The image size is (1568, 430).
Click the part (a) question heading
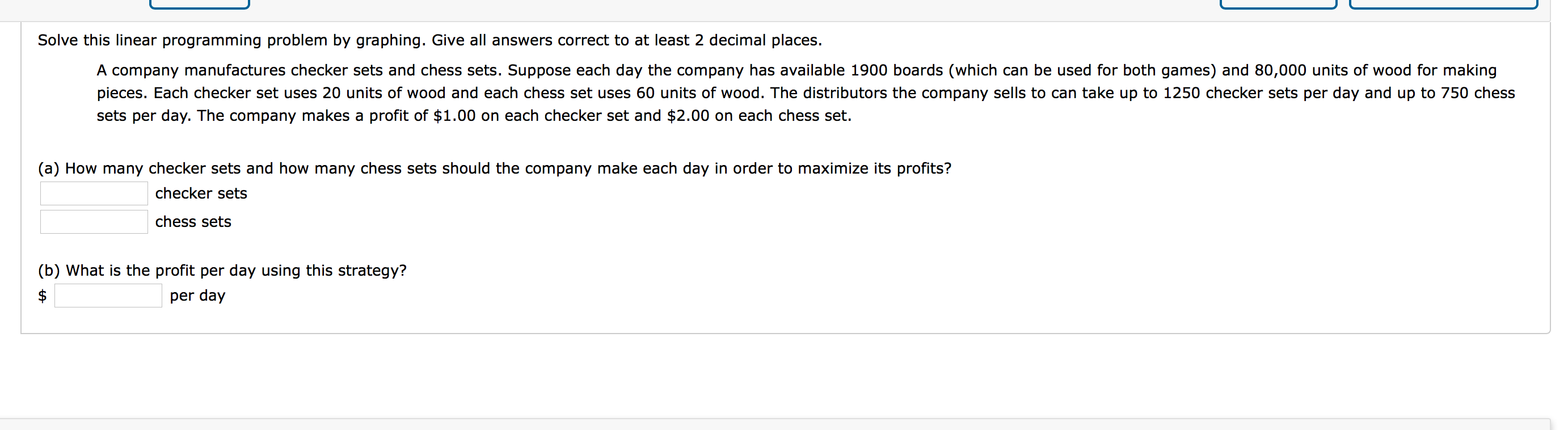495,168
